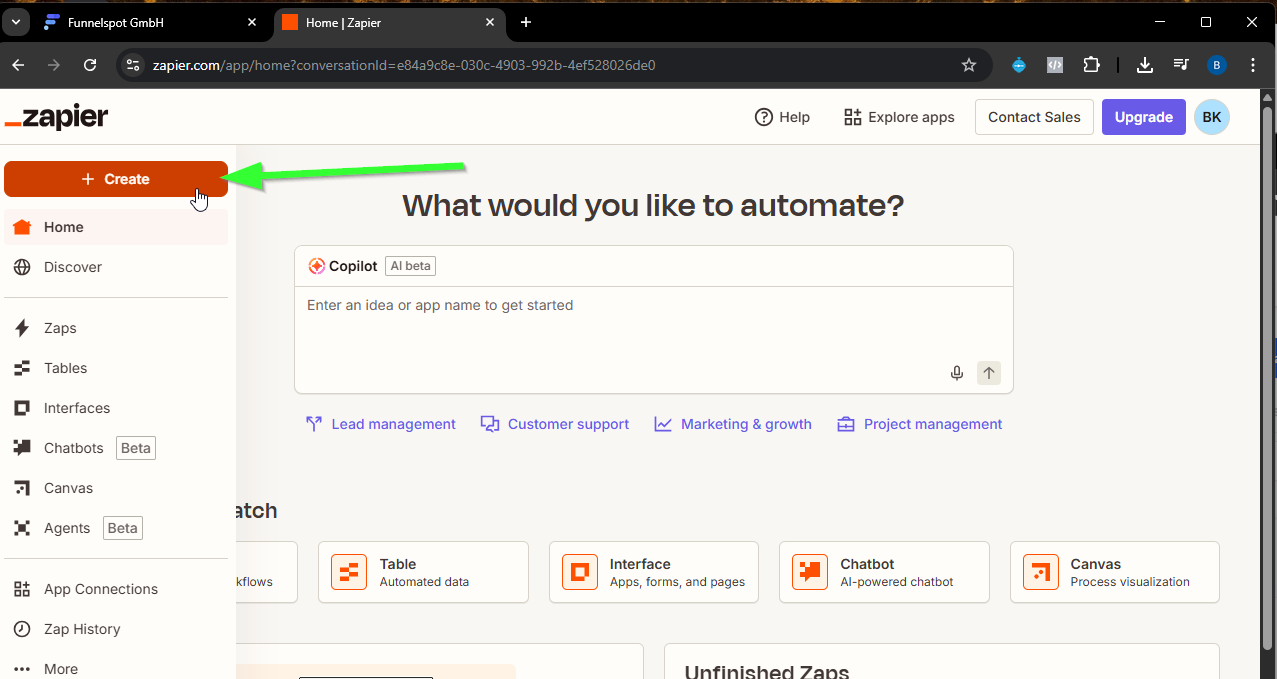Viewport: 1277px width, 679px height.
Task: Close the Home | Zapier tab
Action: [x=490, y=22]
